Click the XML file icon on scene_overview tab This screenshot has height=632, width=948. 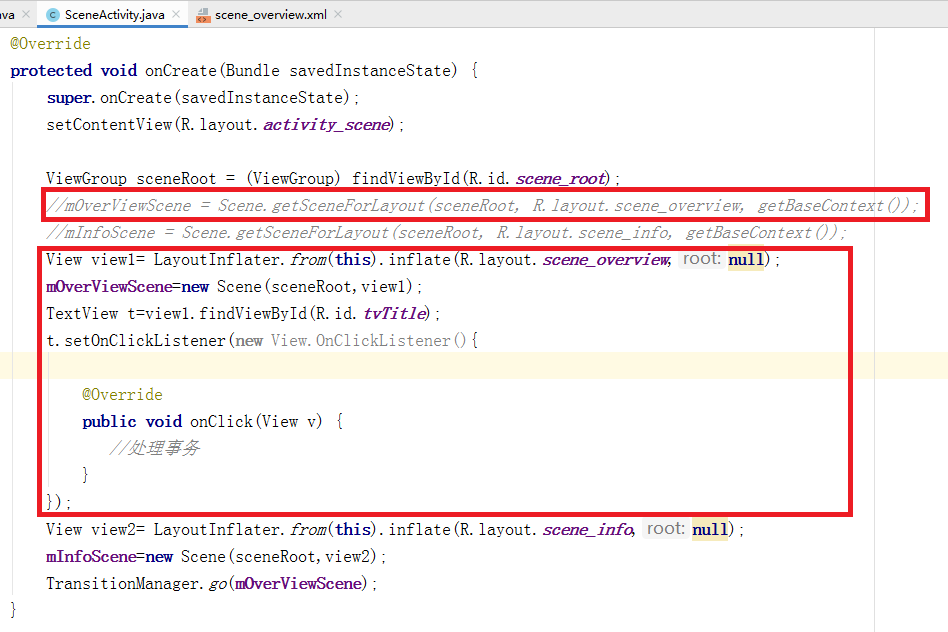click(x=203, y=15)
